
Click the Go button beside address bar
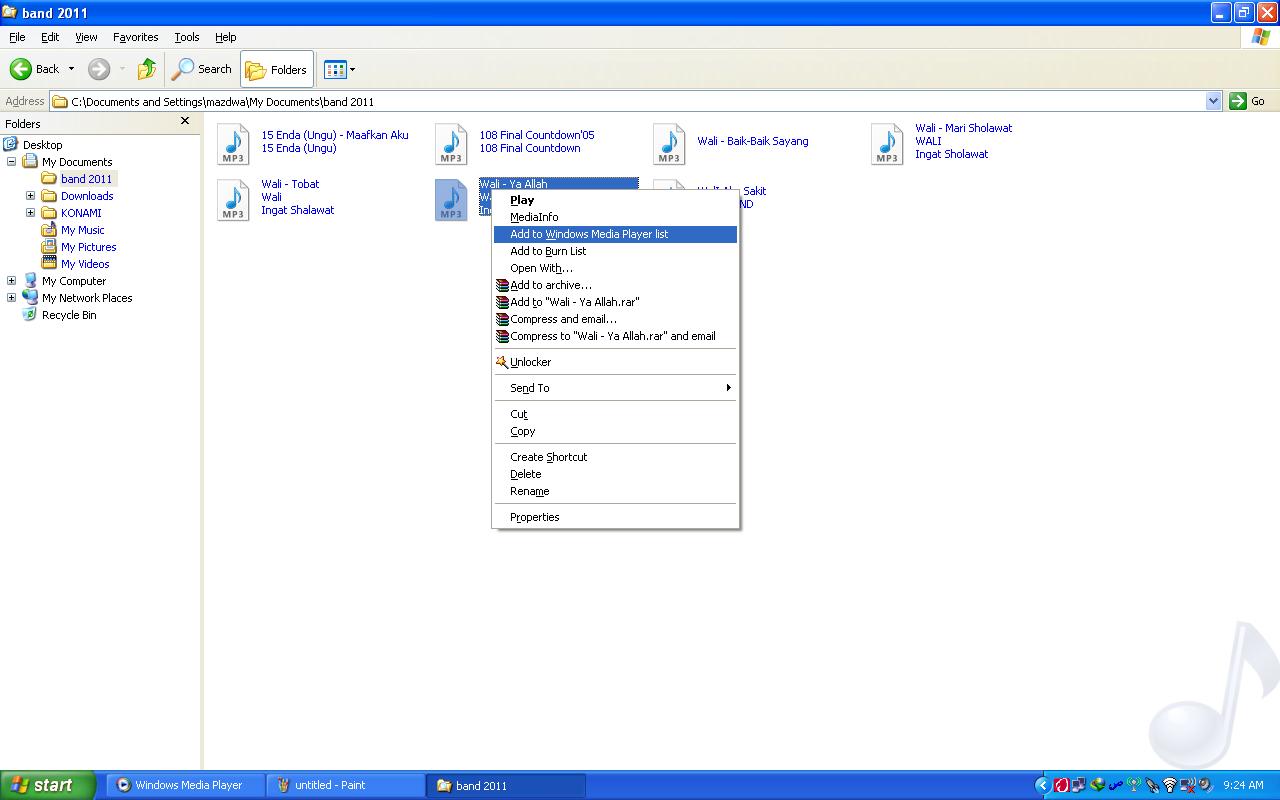(x=1248, y=101)
